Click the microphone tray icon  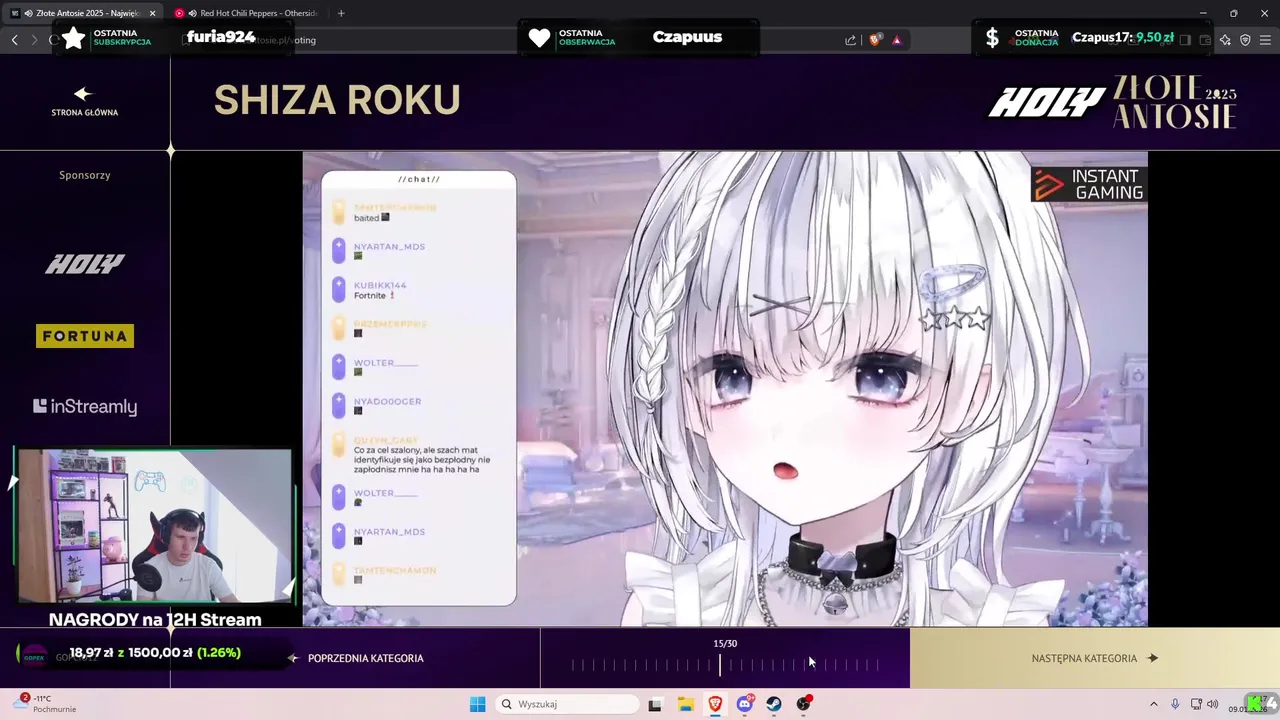coord(1175,704)
